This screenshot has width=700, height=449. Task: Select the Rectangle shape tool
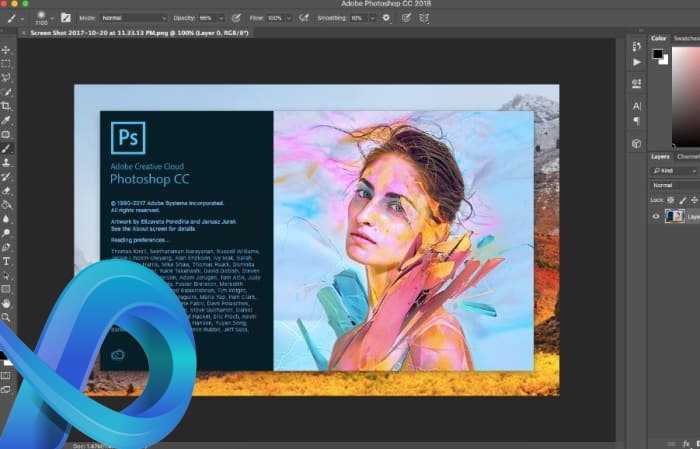tap(6, 289)
